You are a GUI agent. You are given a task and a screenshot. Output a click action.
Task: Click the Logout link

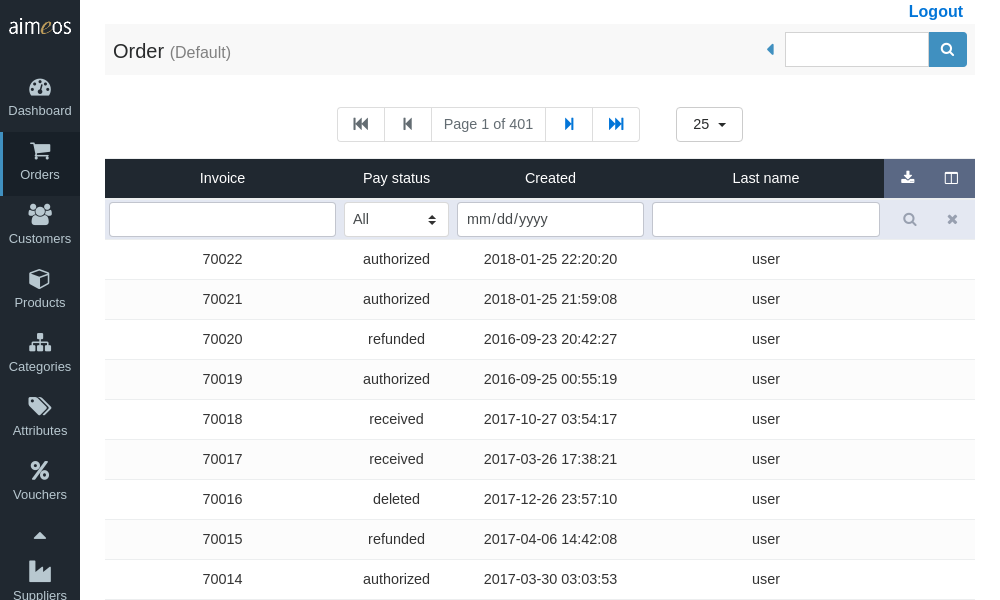click(936, 11)
